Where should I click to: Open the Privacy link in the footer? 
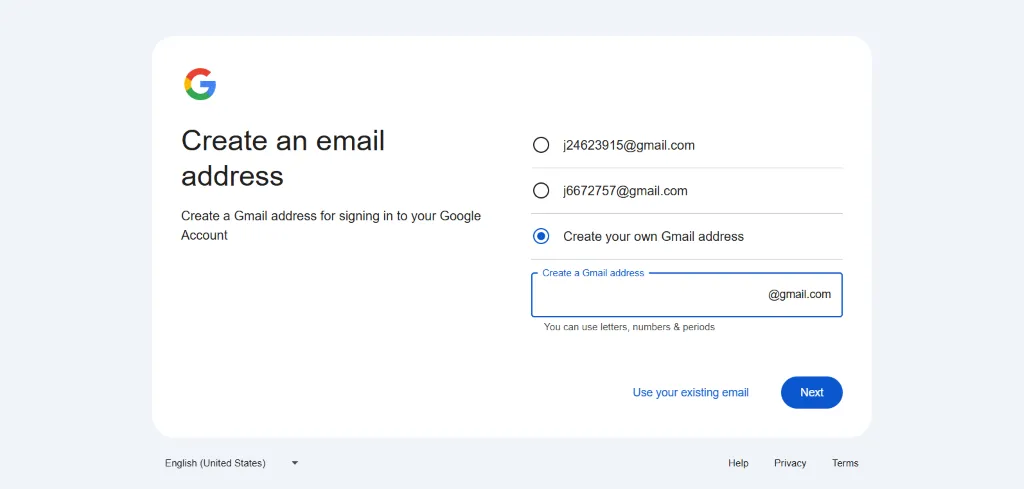pos(790,463)
